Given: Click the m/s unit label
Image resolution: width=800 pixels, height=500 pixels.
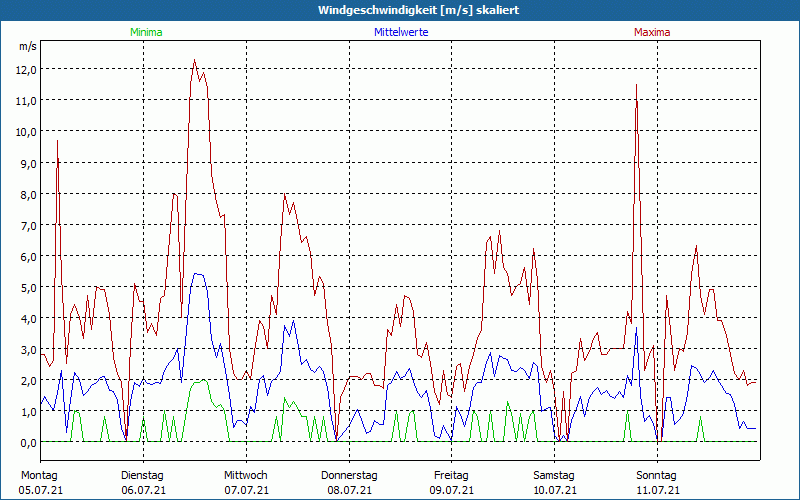Looking at the screenshot, I should (27, 46).
